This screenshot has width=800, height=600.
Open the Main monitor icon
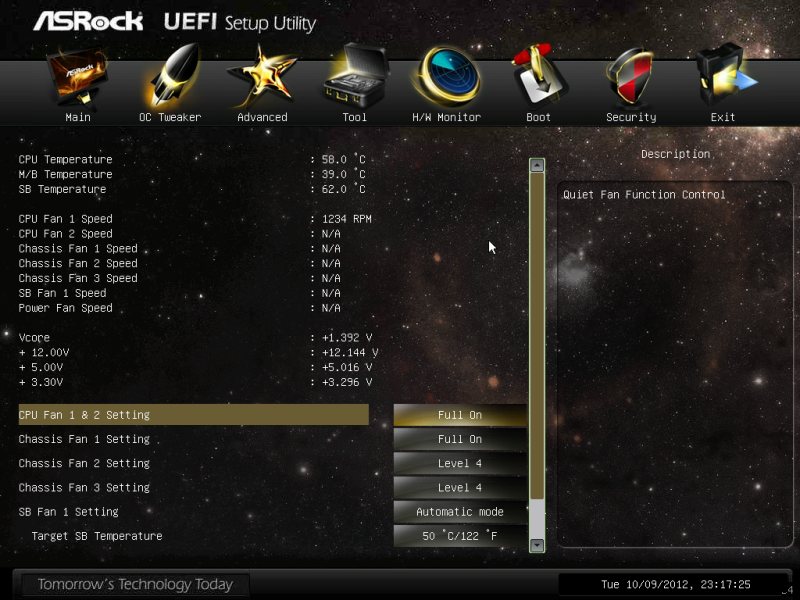pos(78,79)
